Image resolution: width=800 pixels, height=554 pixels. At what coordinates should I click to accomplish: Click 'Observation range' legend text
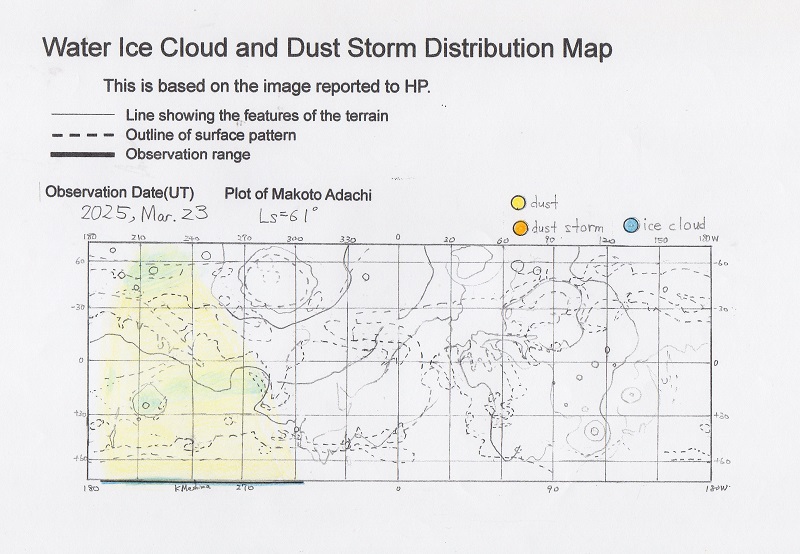click(188, 154)
